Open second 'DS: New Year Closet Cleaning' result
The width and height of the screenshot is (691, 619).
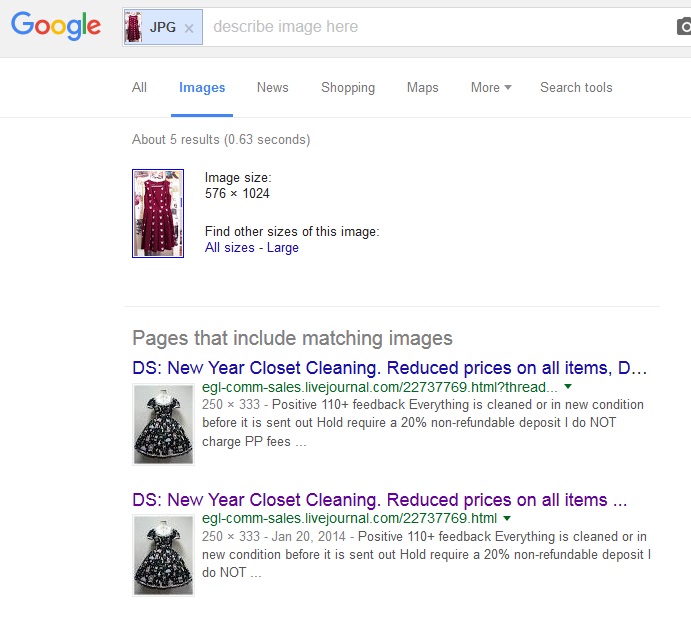click(380, 499)
